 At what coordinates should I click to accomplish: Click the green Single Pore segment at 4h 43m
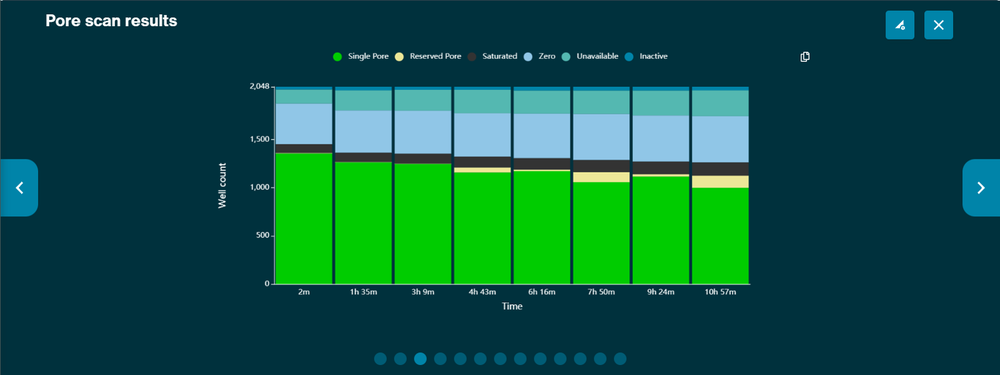pyautogui.click(x=482, y=228)
